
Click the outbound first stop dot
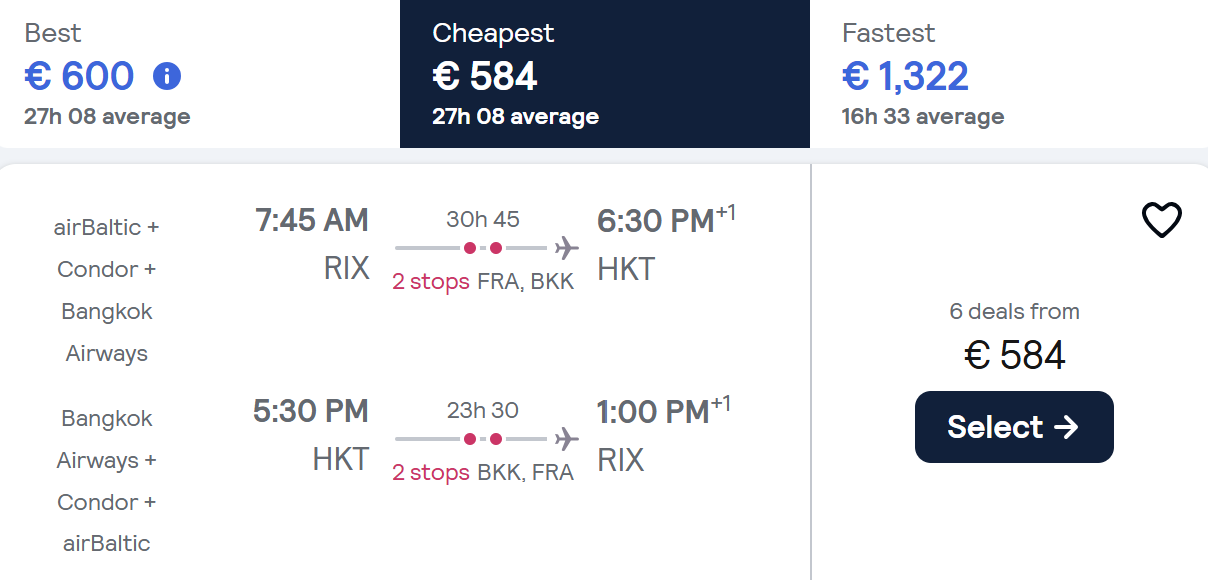470,247
